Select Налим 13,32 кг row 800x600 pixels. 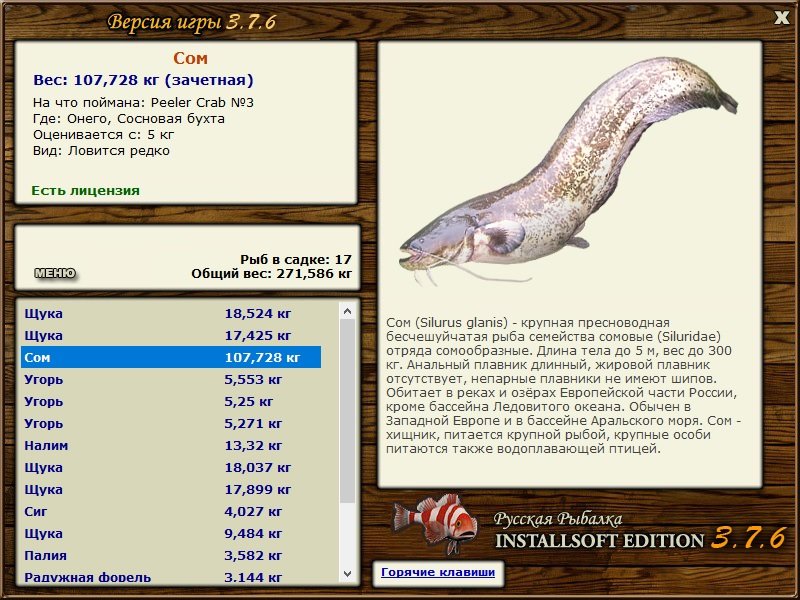(171, 445)
